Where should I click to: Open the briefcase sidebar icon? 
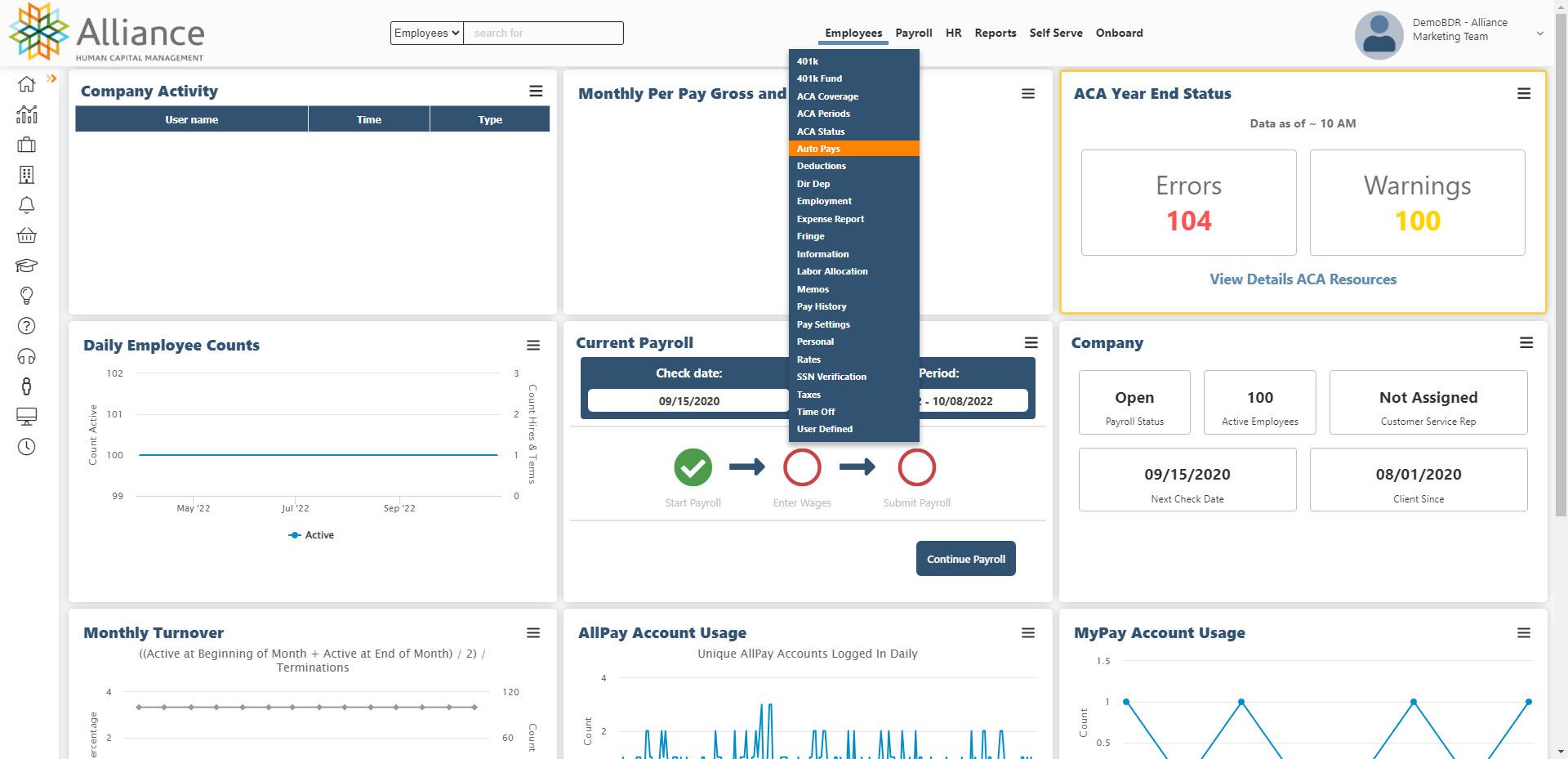click(x=26, y=145)
